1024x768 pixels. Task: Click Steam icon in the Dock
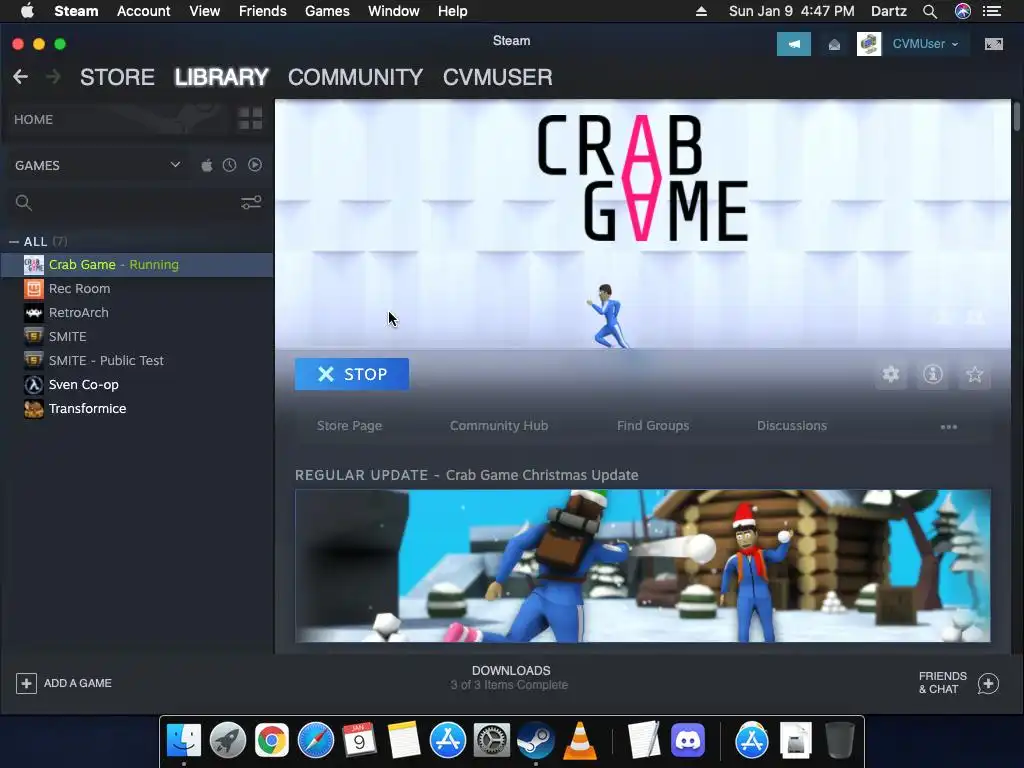point(536,740)
